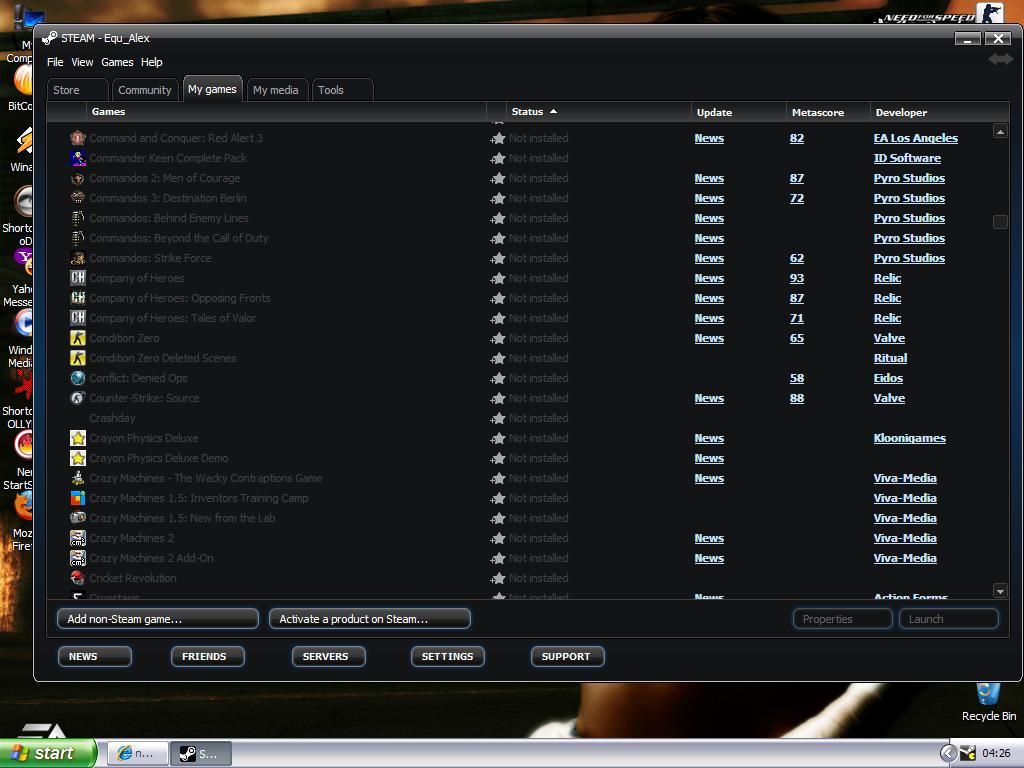Image resolution: width=1024 pixels, height=768 pixels.
Task: Click the Crazy Machines 2 Add-On icon
Action: click(78, 558)
